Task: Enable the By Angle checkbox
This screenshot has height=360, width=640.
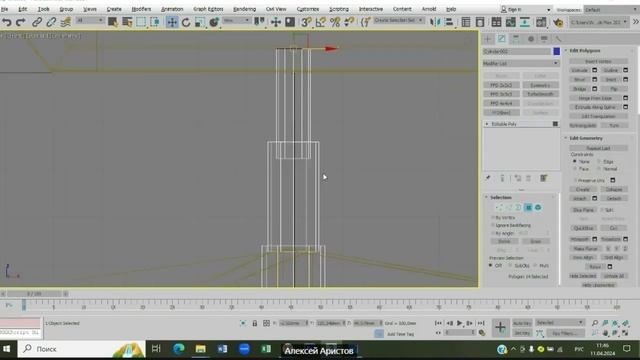Action: 493,233
